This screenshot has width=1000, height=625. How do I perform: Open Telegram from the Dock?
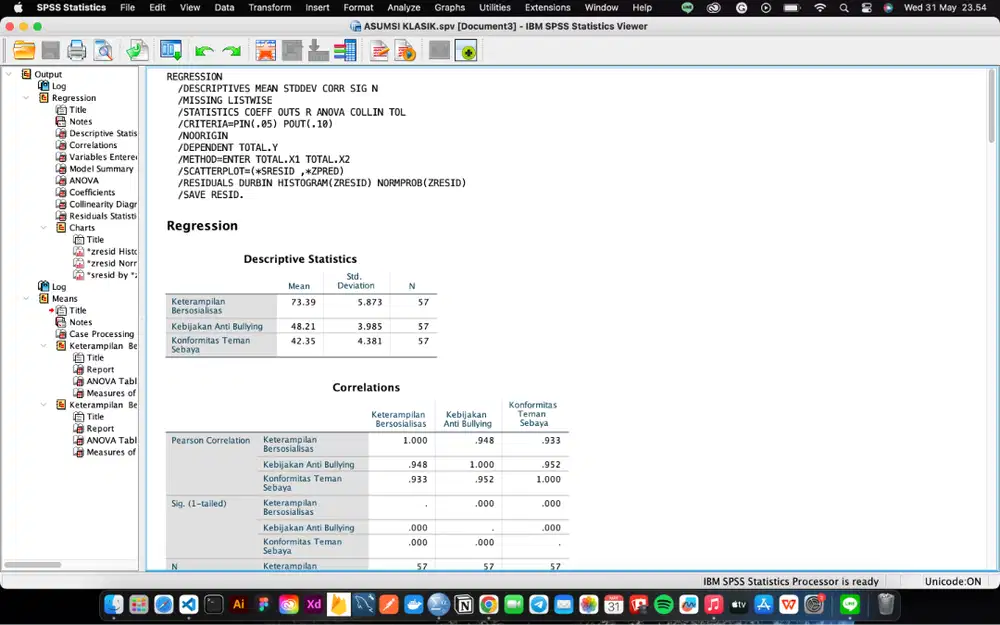coord(539,604)
